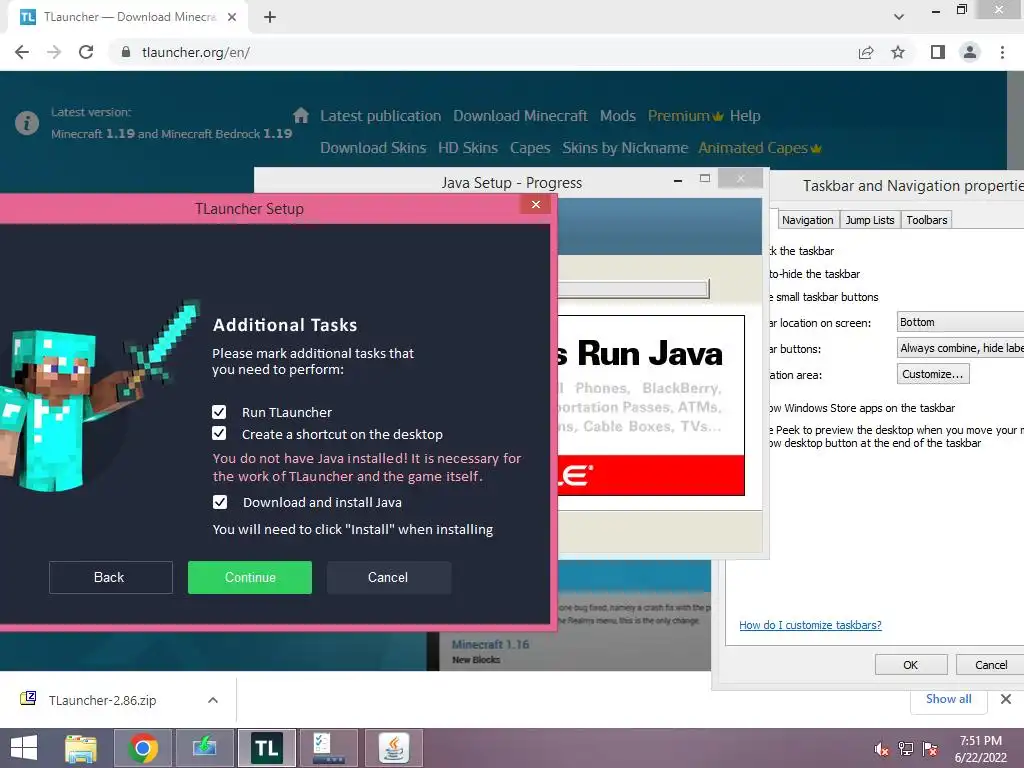Open the Taskbar properties taskbar icon
The image size is (1024, 768).
(x=329, y=748)
